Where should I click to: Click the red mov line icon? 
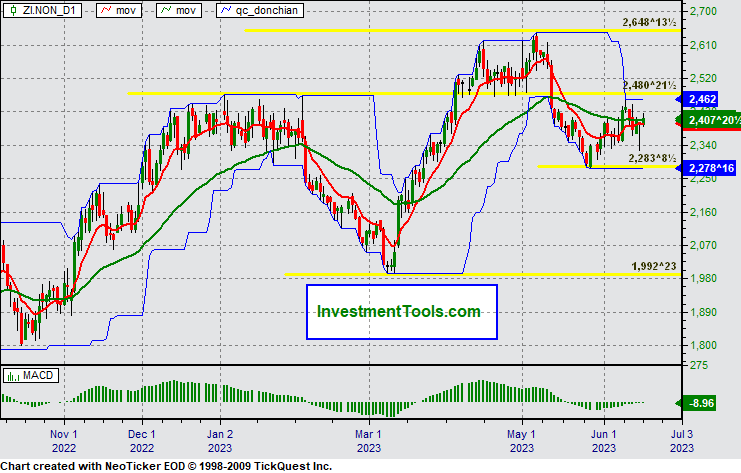[105, 9]
